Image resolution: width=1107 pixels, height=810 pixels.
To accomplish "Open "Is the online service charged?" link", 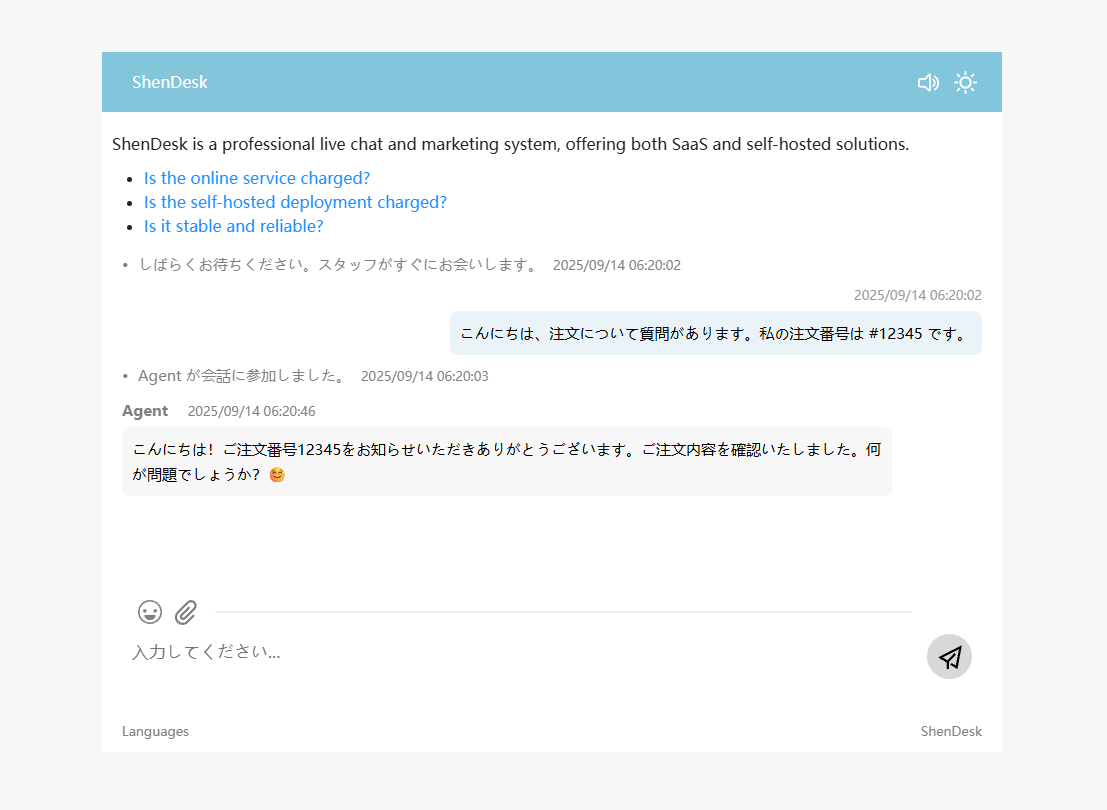I will [x=257, y=178].
